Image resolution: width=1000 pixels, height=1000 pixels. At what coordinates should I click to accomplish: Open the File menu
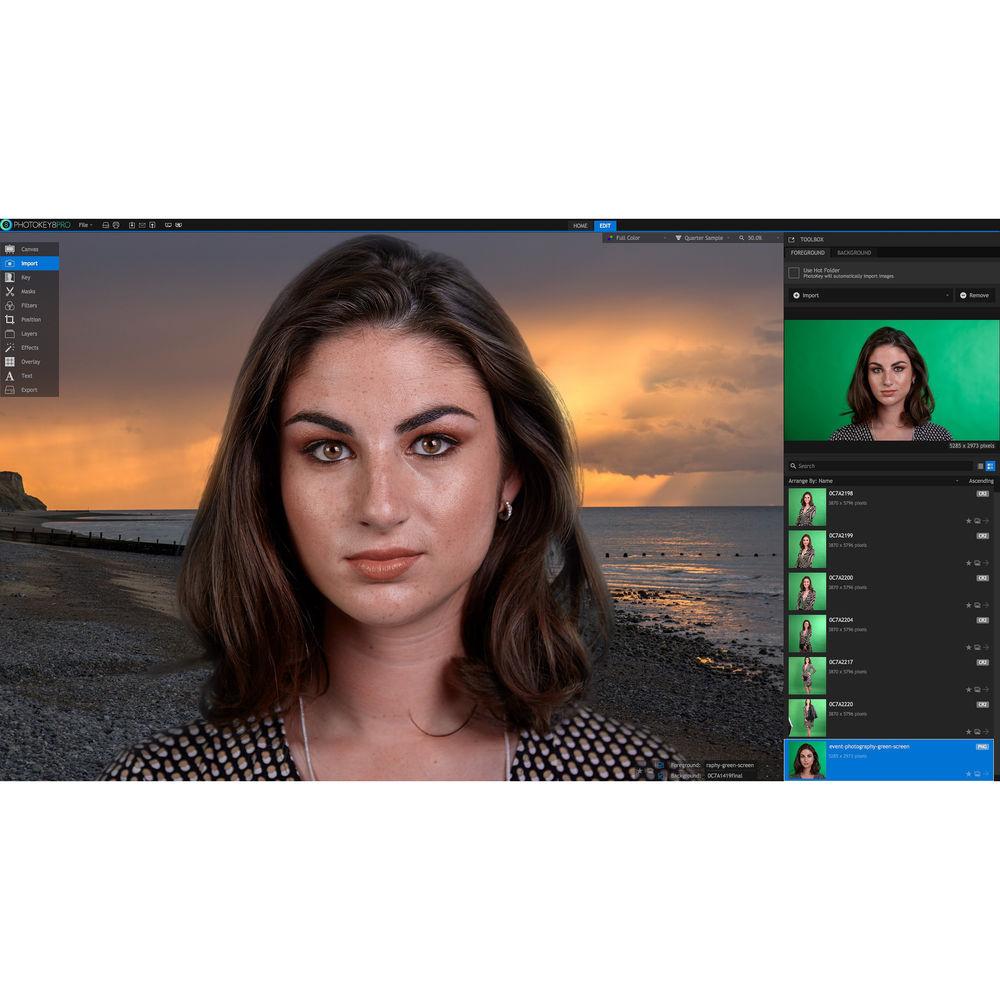pos(86,225)
